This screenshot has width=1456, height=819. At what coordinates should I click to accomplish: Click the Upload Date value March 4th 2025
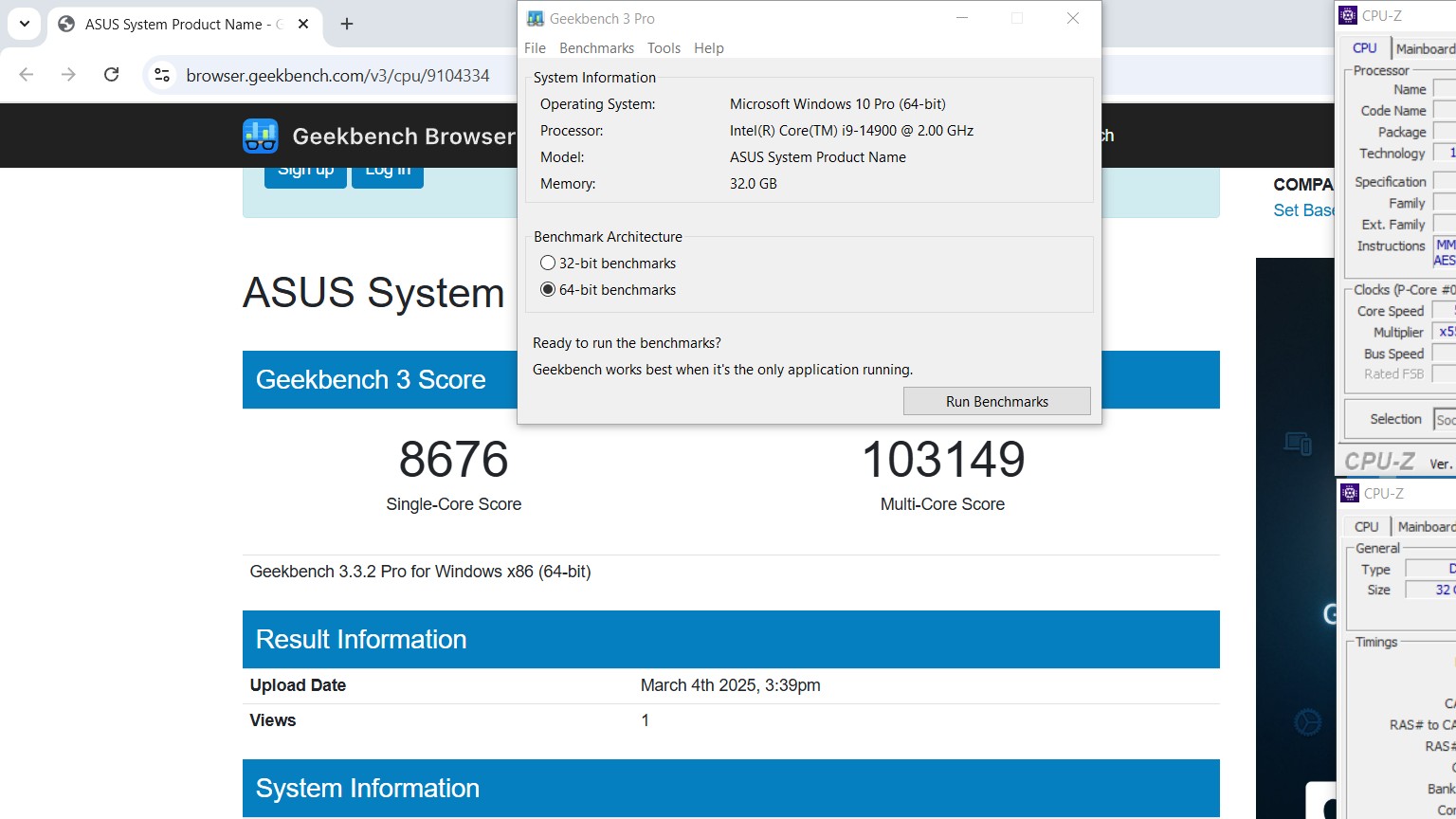point(730,685)
